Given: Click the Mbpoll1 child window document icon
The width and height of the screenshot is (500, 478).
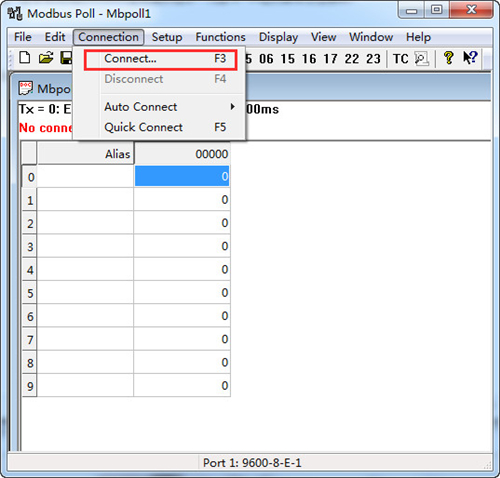Looking at the screenshot, I should coord(25,88).
